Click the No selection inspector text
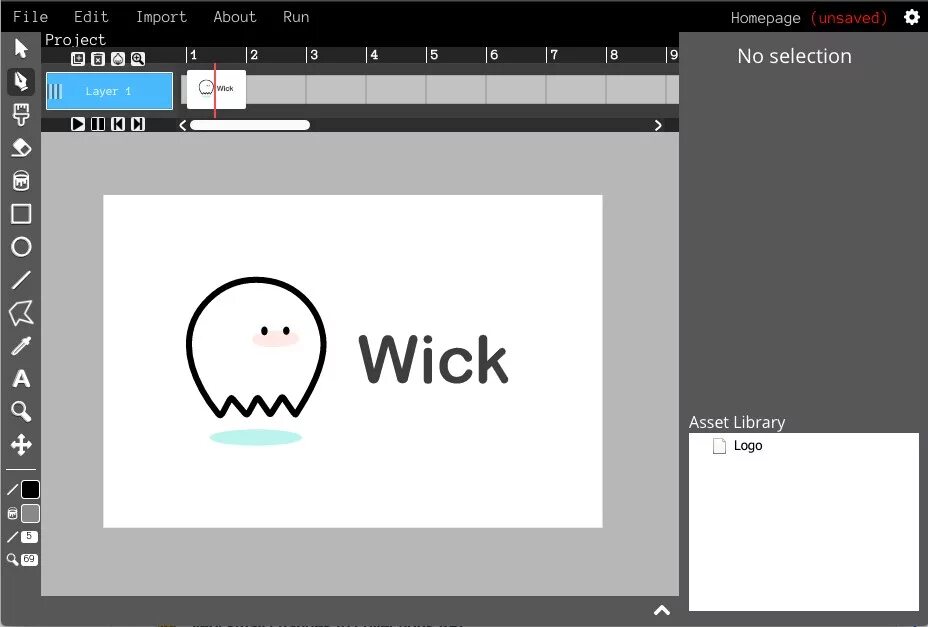 (794, 56)
